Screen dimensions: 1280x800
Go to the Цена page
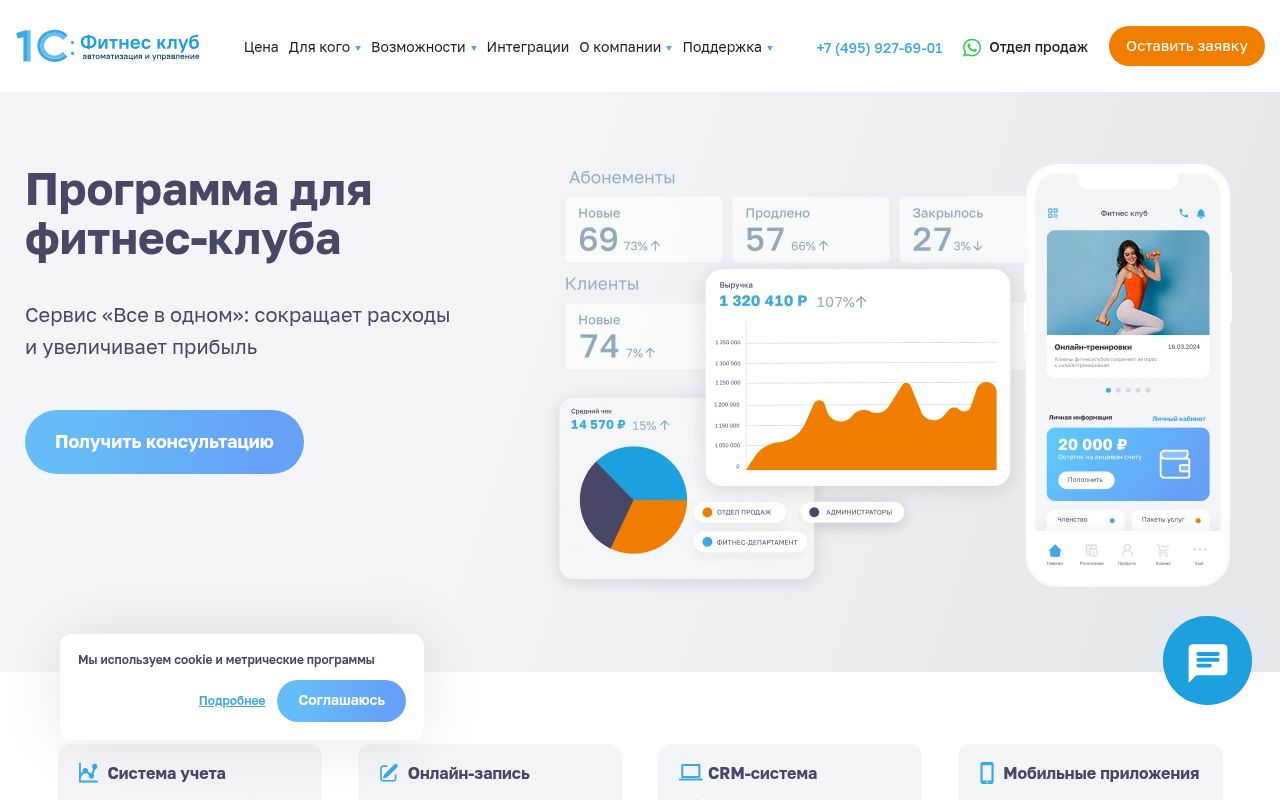261,47
